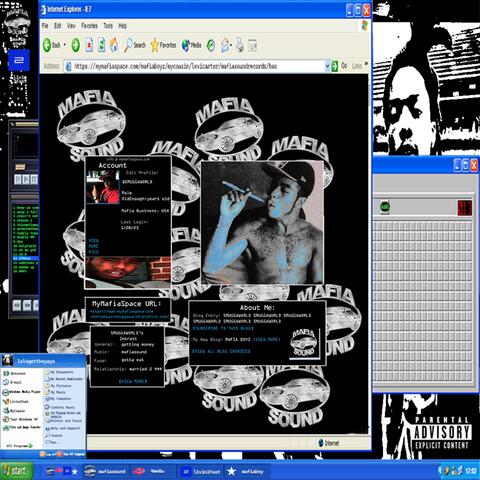Image resolution: width=480 pixels, height=480 pixels.
Task: Click the Mafia Sound logo in About Me
Action: (303, 343)
